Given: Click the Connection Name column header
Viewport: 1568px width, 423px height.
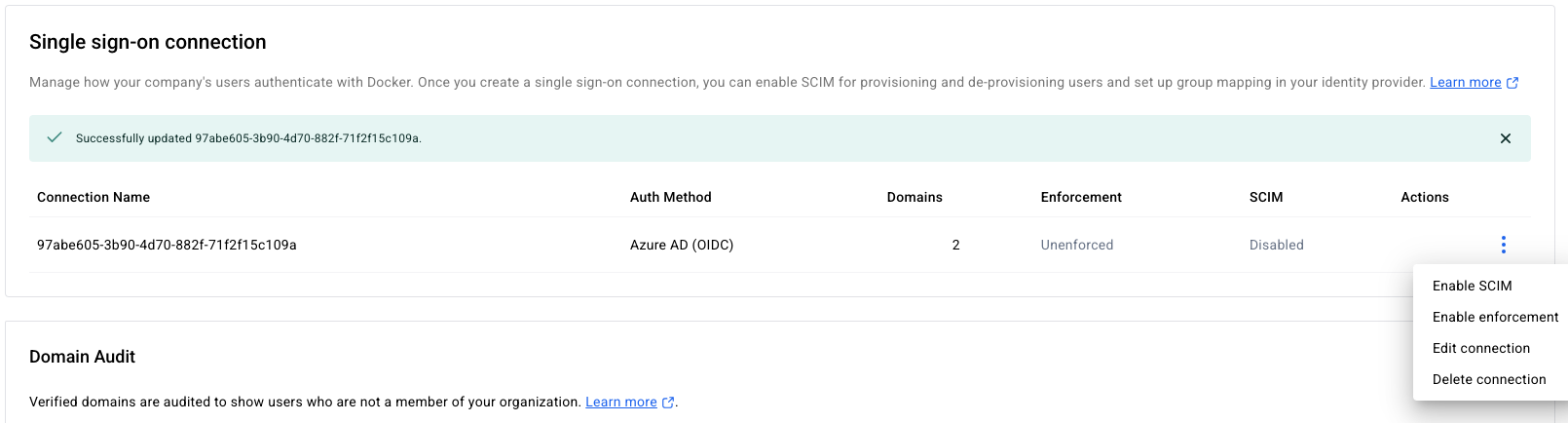Looking at the screenshot, I should [x=93, y=197].
